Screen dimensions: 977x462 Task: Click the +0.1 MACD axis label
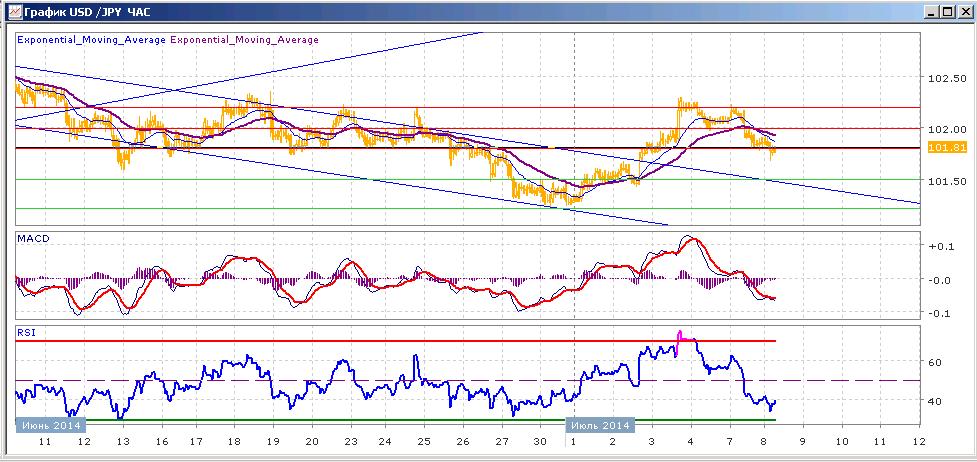[940, 246]
